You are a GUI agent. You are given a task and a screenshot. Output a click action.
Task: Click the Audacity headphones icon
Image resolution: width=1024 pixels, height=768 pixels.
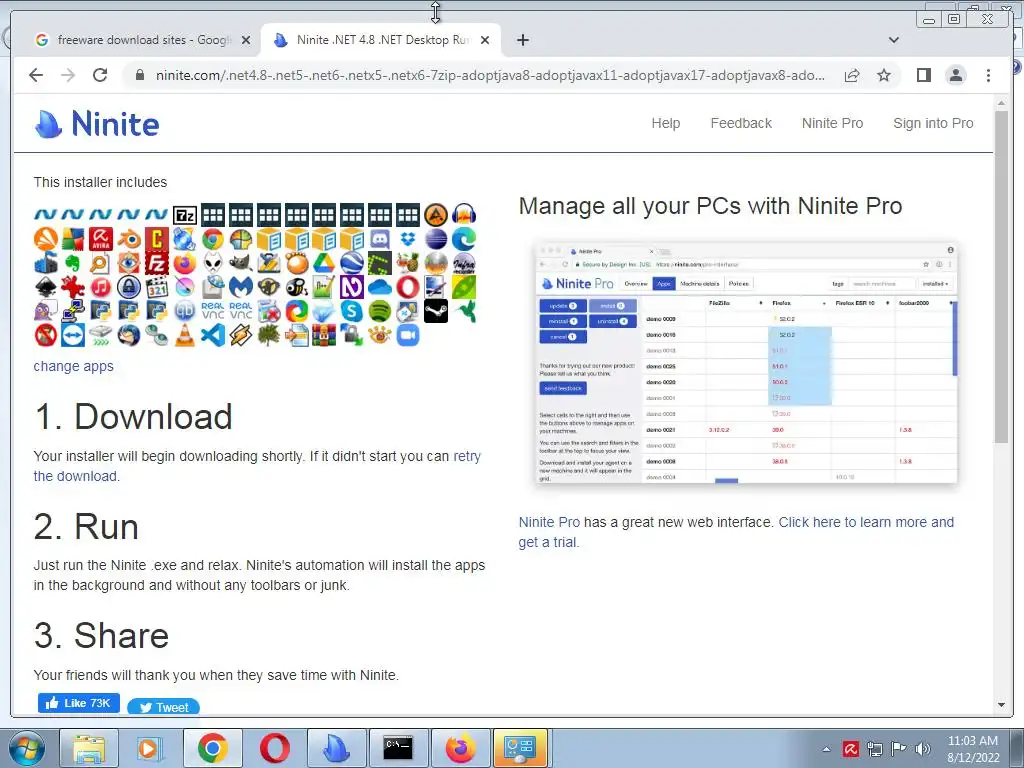(x=464, y=215)
